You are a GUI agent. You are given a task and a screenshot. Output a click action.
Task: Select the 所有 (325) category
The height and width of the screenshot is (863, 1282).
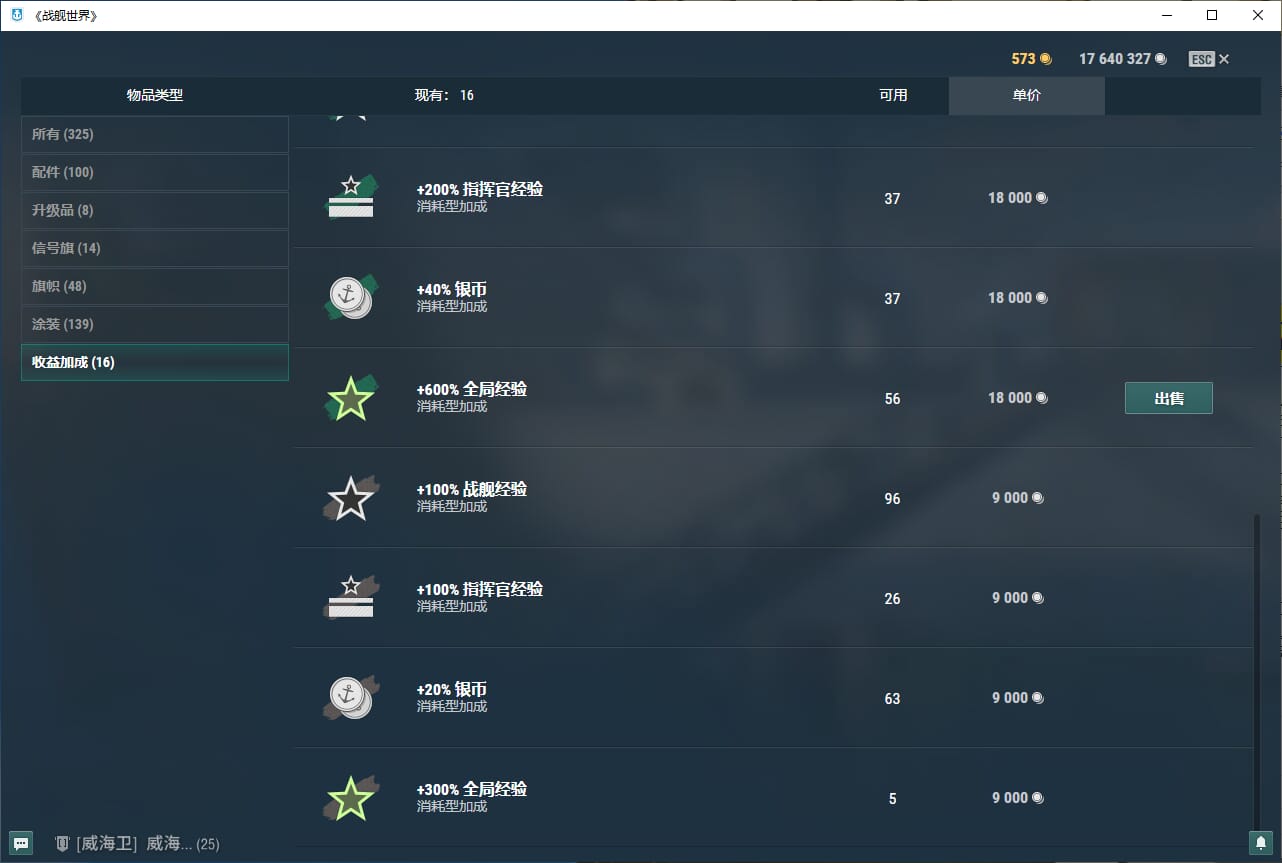coord(155,134)
